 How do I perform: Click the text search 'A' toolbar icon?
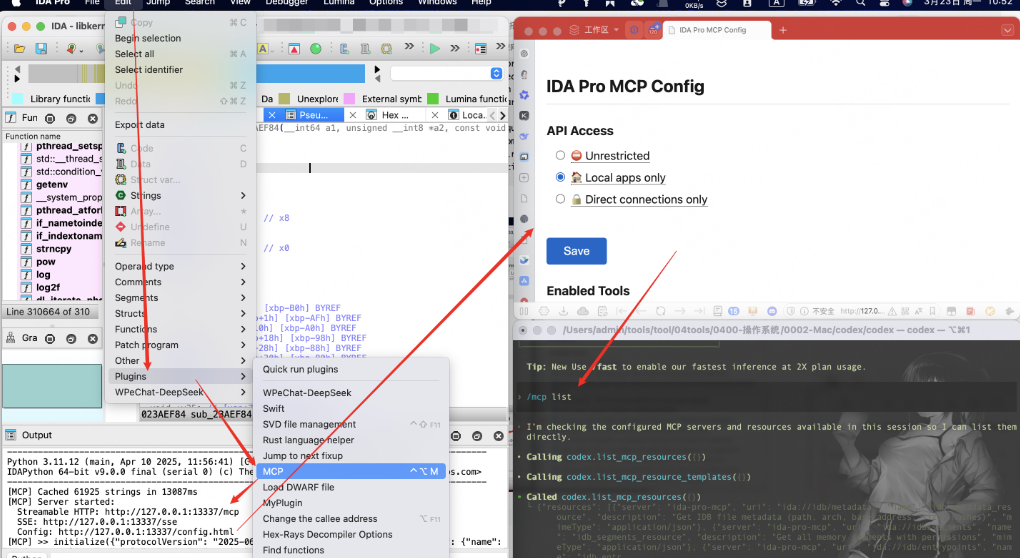click(263, 49)
